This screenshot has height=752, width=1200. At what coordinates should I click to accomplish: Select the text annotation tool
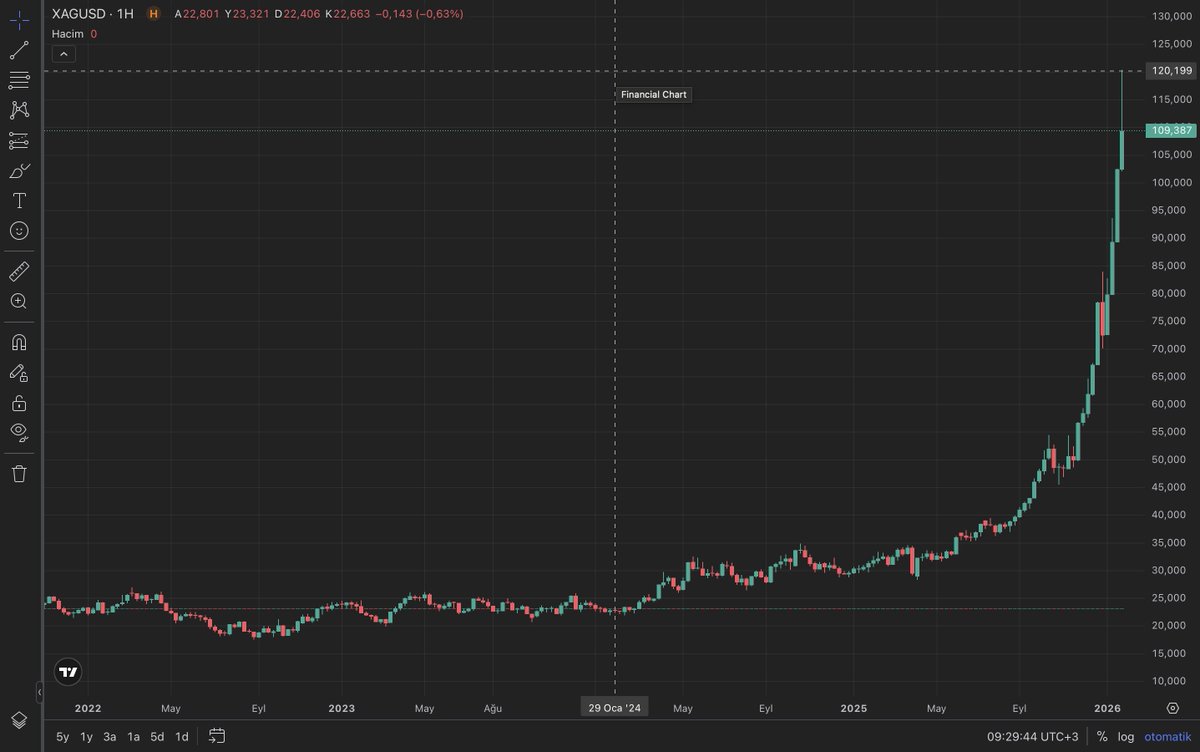(x=19, y=200)
